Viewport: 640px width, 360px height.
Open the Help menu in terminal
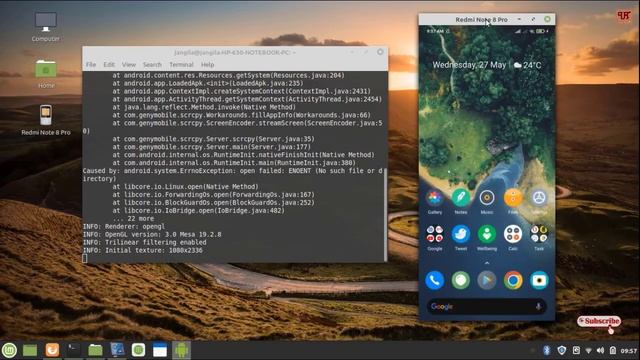207,64
